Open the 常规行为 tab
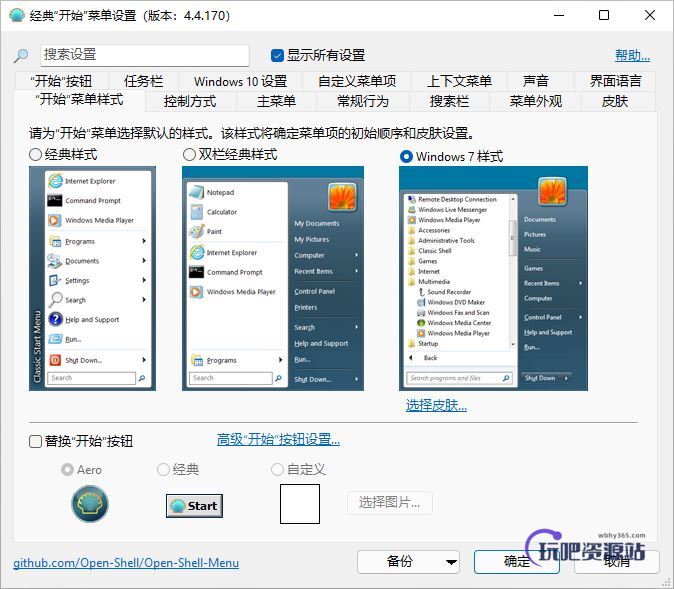The height and width of the screenshot is (589, 674). 363,101
